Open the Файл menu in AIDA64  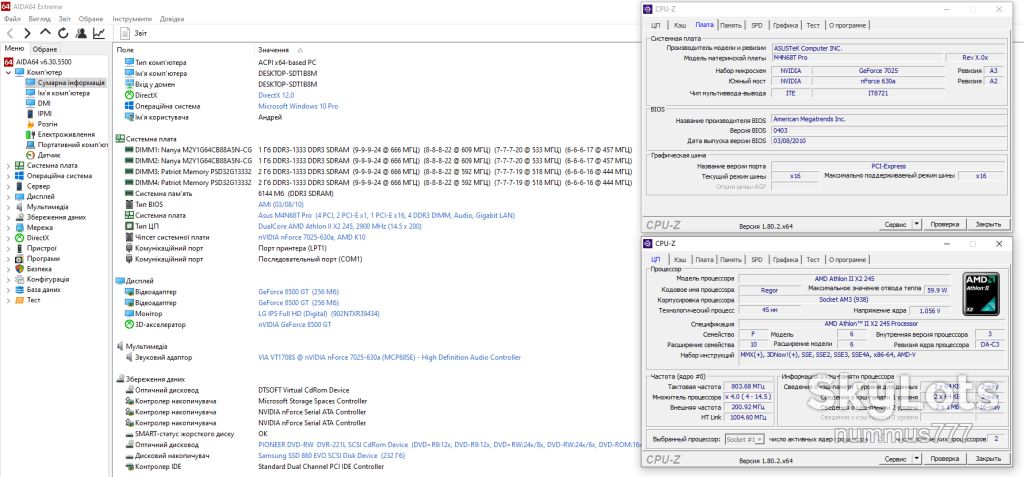click(x=12, y=19)
